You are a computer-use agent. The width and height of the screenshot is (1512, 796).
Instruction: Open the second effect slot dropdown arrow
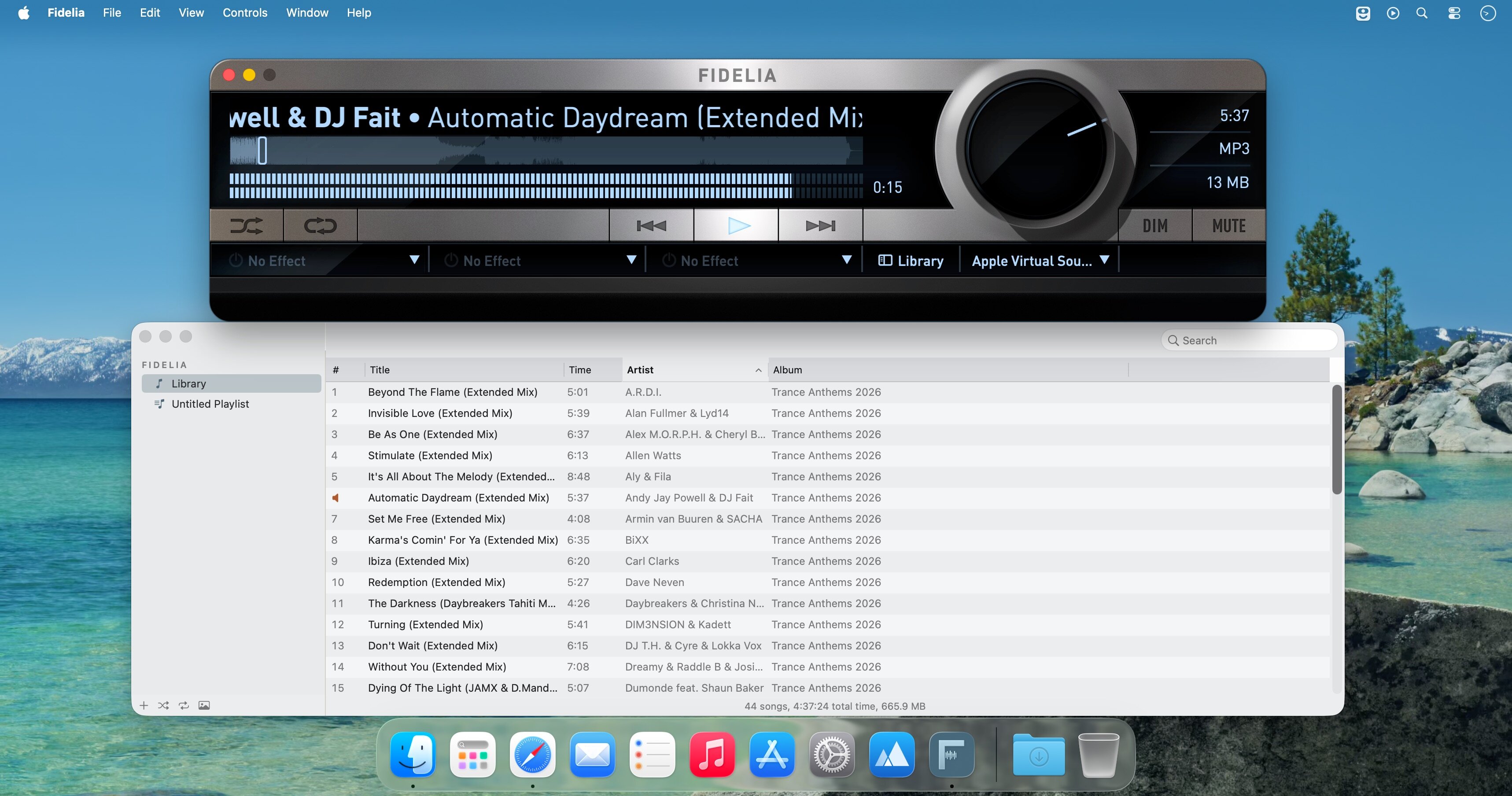[x=631, y=259]
